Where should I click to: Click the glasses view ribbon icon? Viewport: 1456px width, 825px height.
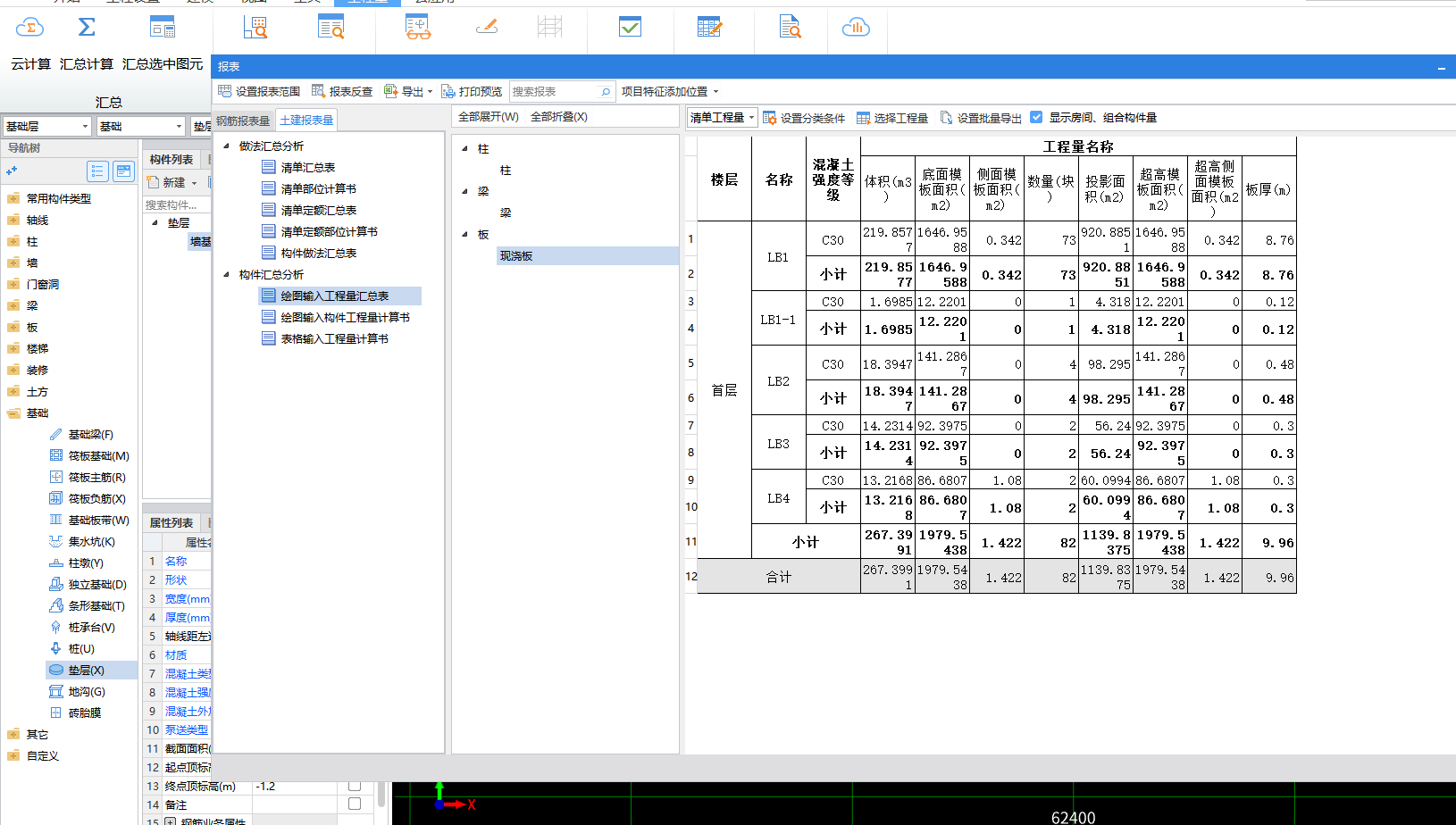pyautogui.click(x=417, y=27)
